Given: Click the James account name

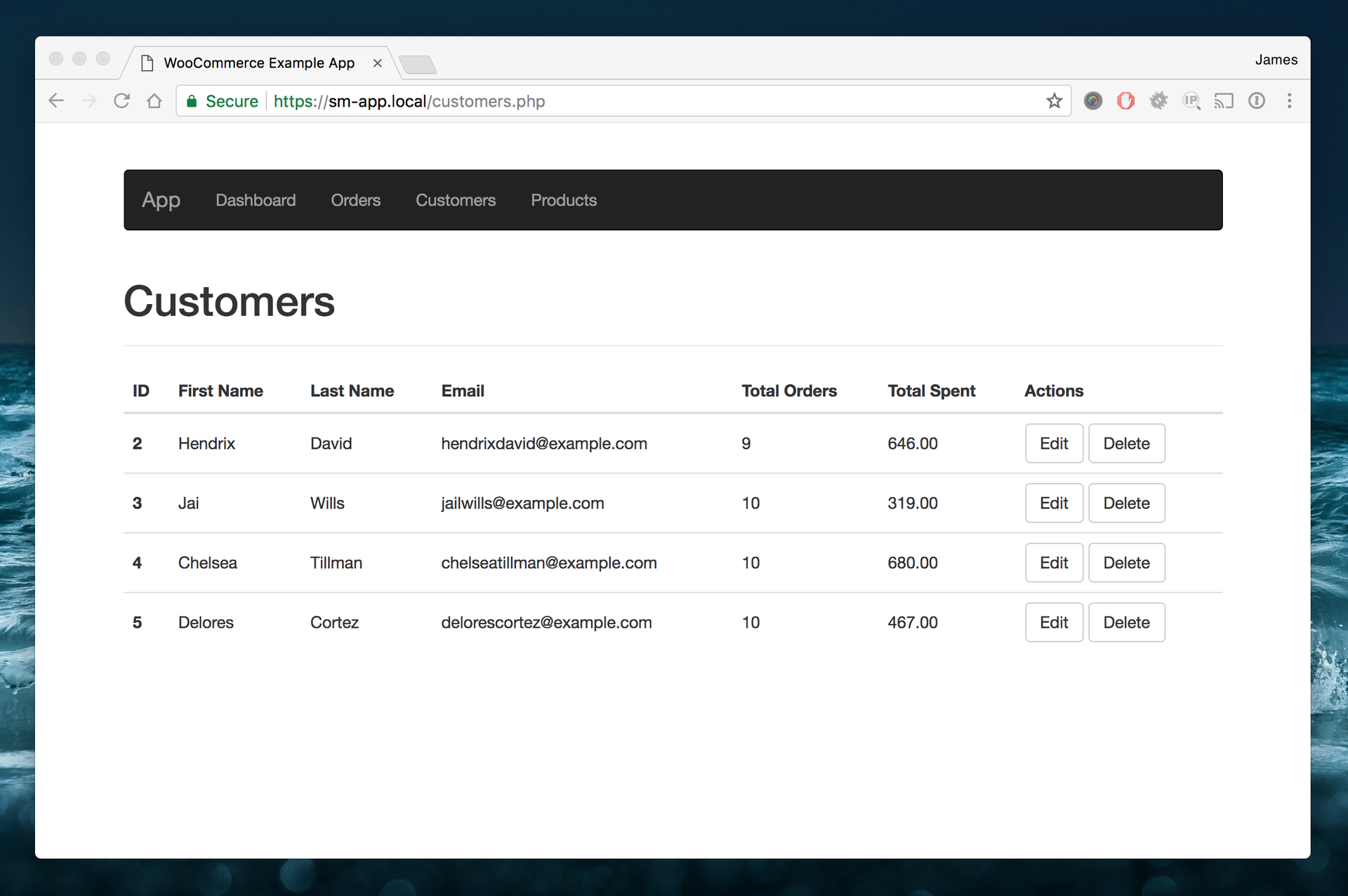Looking at the screenshot, I should (1276, 59).
